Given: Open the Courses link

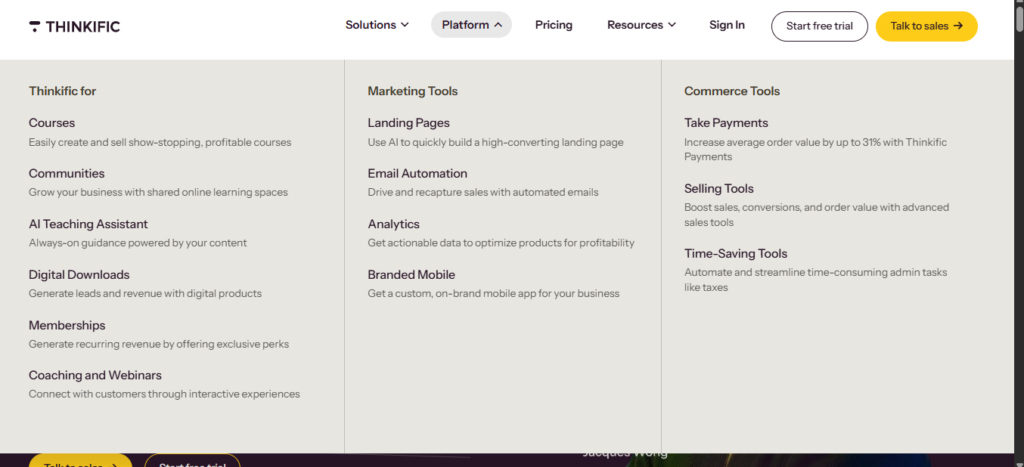Looking at the screenshot, I should (x=52, y=123).
